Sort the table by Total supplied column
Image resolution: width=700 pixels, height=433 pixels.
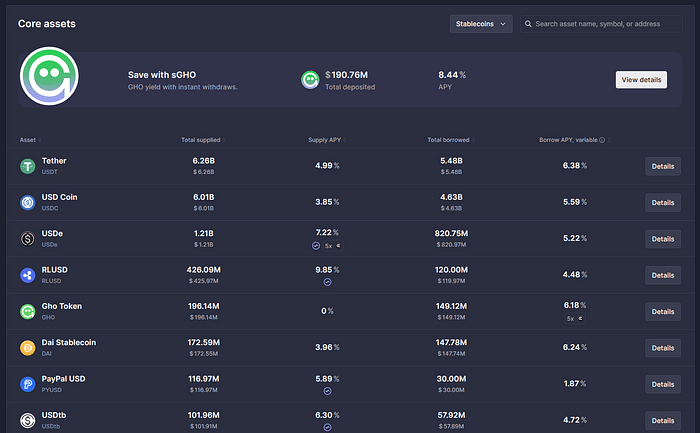pyautogui.click(x=202, y=140)
